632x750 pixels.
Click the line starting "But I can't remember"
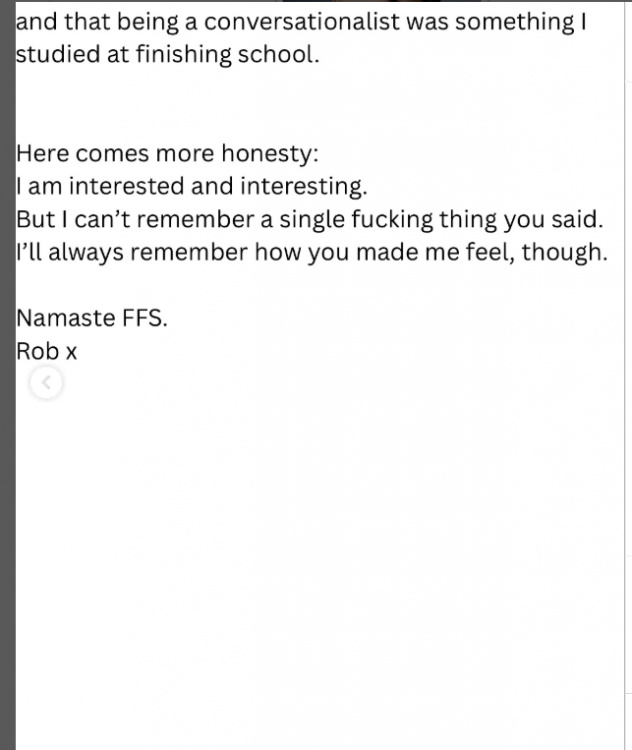coord(310,220)
